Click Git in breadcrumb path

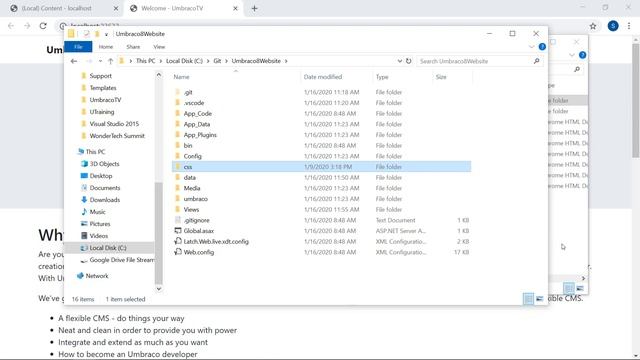tap(217, 61)
